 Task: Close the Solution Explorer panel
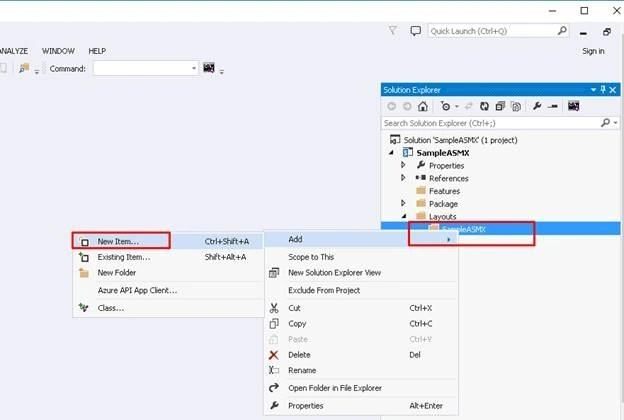point(613,90)
